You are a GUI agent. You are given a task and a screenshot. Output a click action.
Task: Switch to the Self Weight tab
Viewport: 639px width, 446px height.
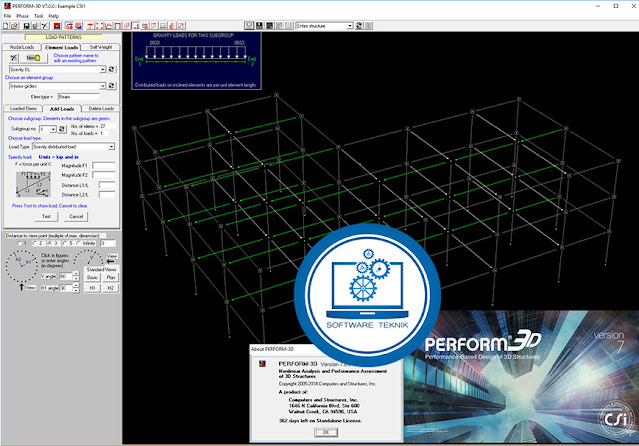(101, 47)
